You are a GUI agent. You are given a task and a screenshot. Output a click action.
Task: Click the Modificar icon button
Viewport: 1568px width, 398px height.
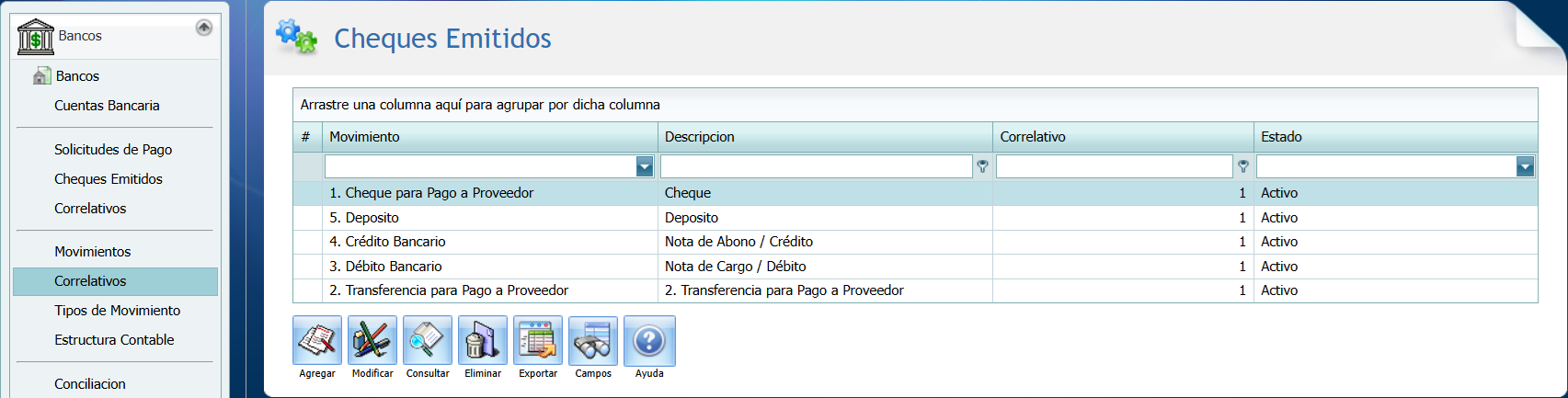coord(372,341)
